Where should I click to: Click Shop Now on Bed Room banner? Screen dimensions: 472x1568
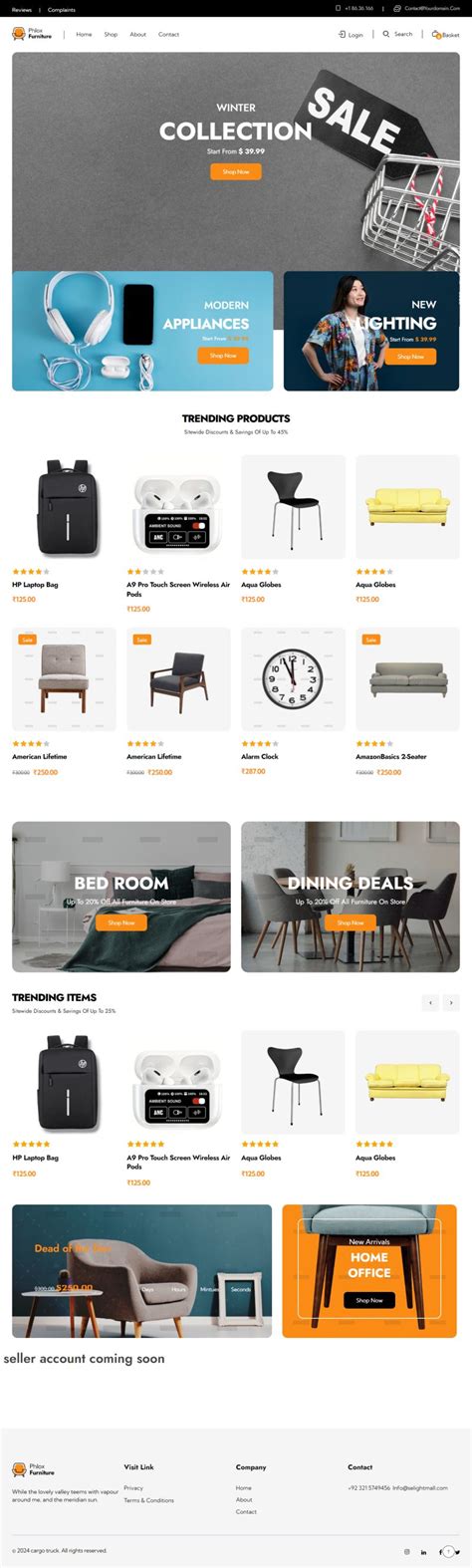coord(121,922)
